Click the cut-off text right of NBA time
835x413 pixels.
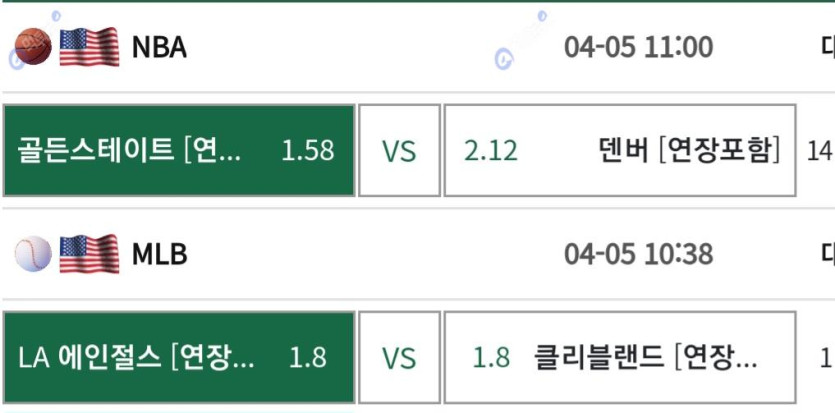[x=828, y=47]
